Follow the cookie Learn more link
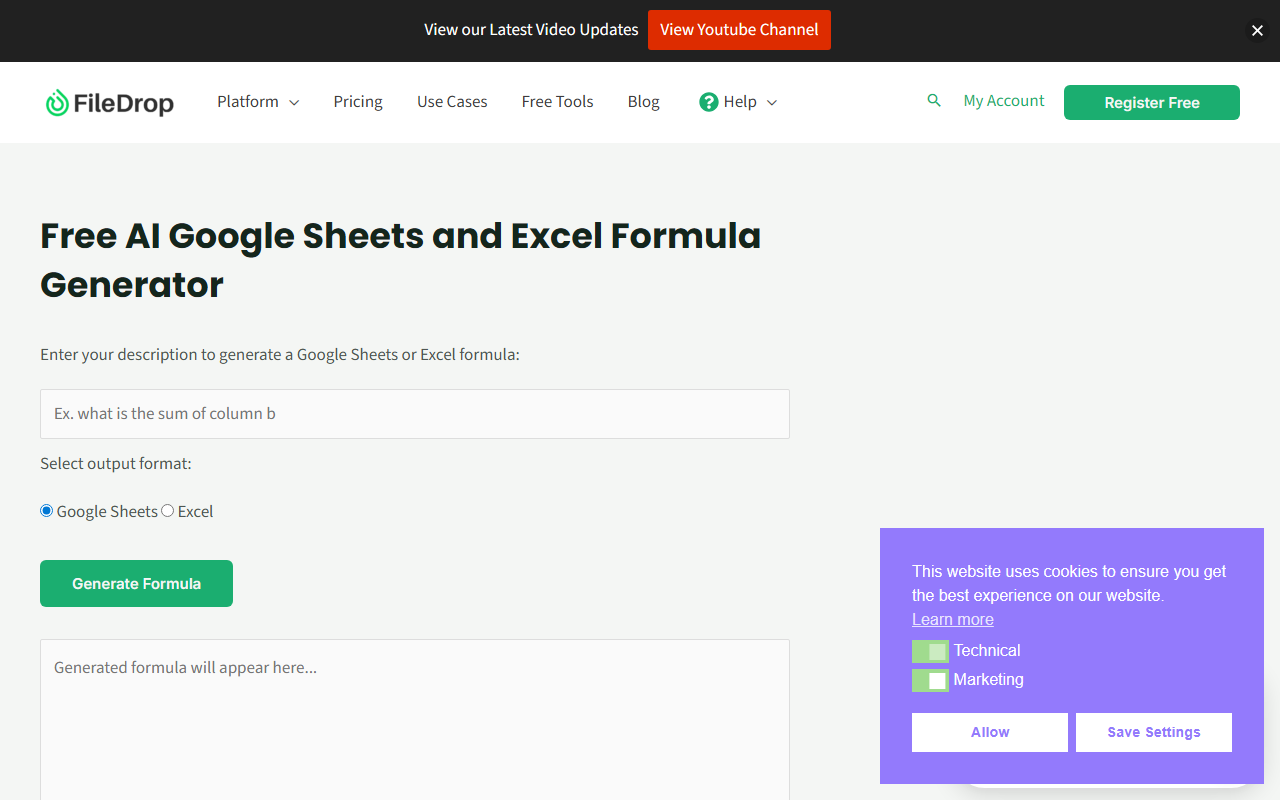Image resolution: width=1280 pixels, height=800 pixels. click(953, 620)
